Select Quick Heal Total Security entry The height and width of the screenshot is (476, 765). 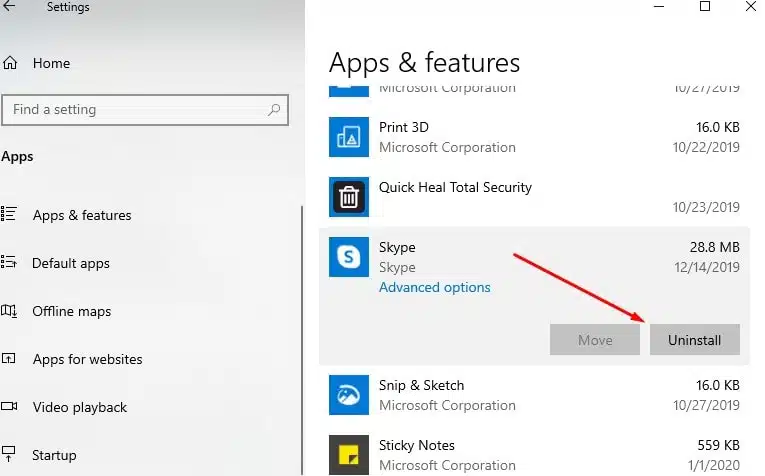pos(534,197)
